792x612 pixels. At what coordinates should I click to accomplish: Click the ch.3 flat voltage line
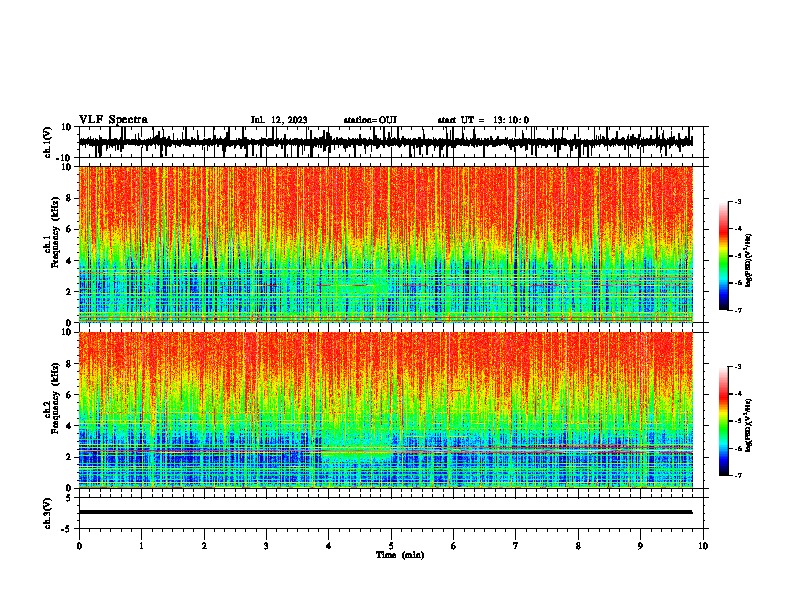pyautogui.click(x=385, y=512)
